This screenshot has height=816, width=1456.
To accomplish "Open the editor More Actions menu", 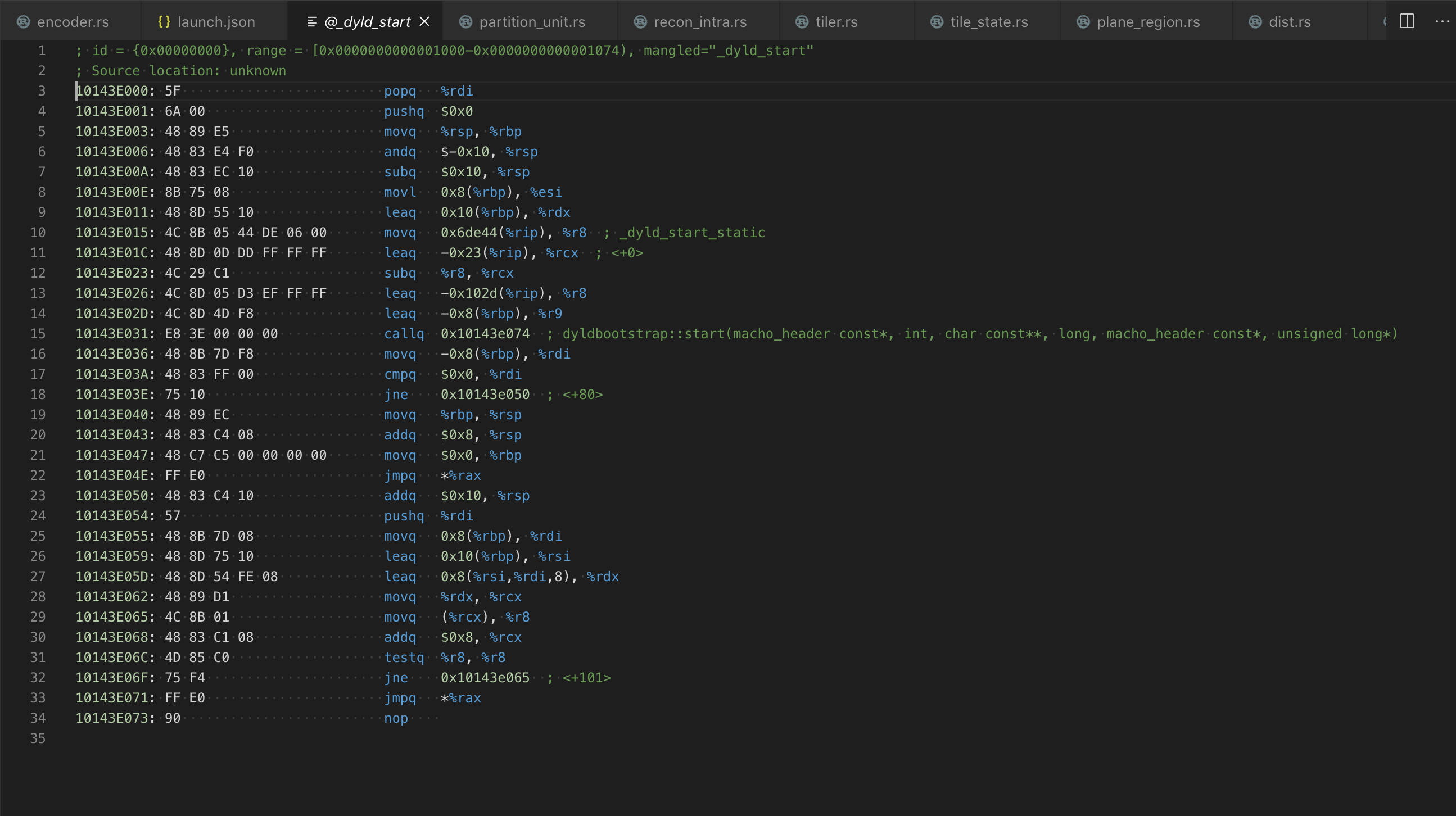I will [1442, 21].
